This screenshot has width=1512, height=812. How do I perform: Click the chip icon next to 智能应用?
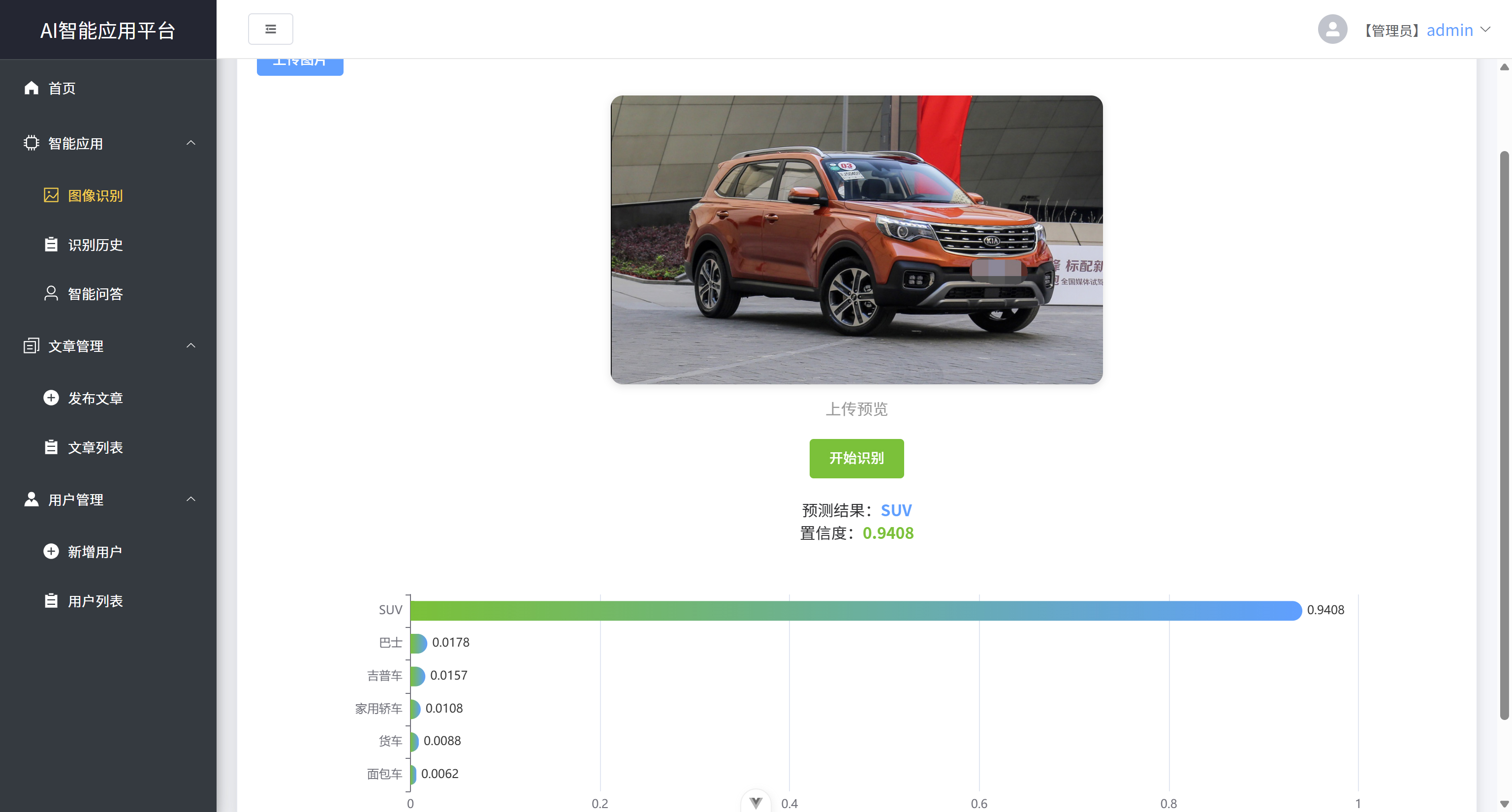31,143
